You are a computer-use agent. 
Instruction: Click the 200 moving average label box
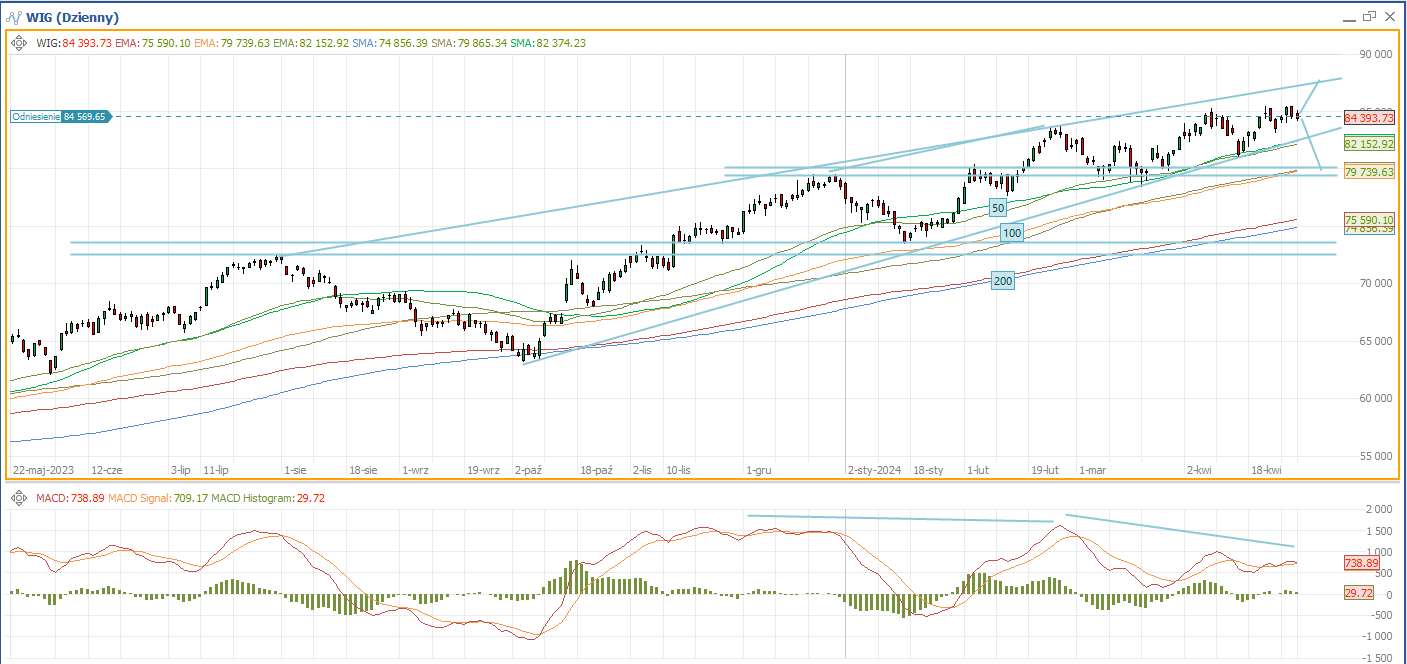tap(1003, 281)
